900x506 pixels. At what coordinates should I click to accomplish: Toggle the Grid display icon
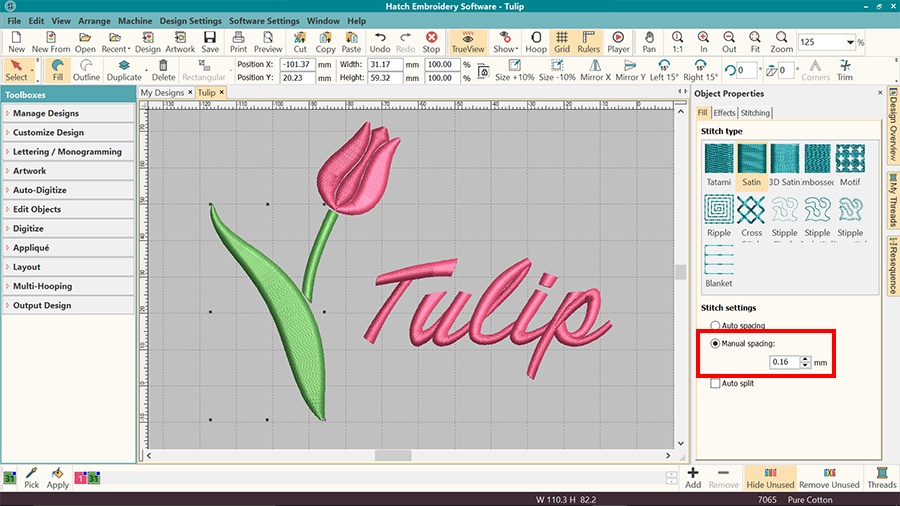tap(562, 41)
